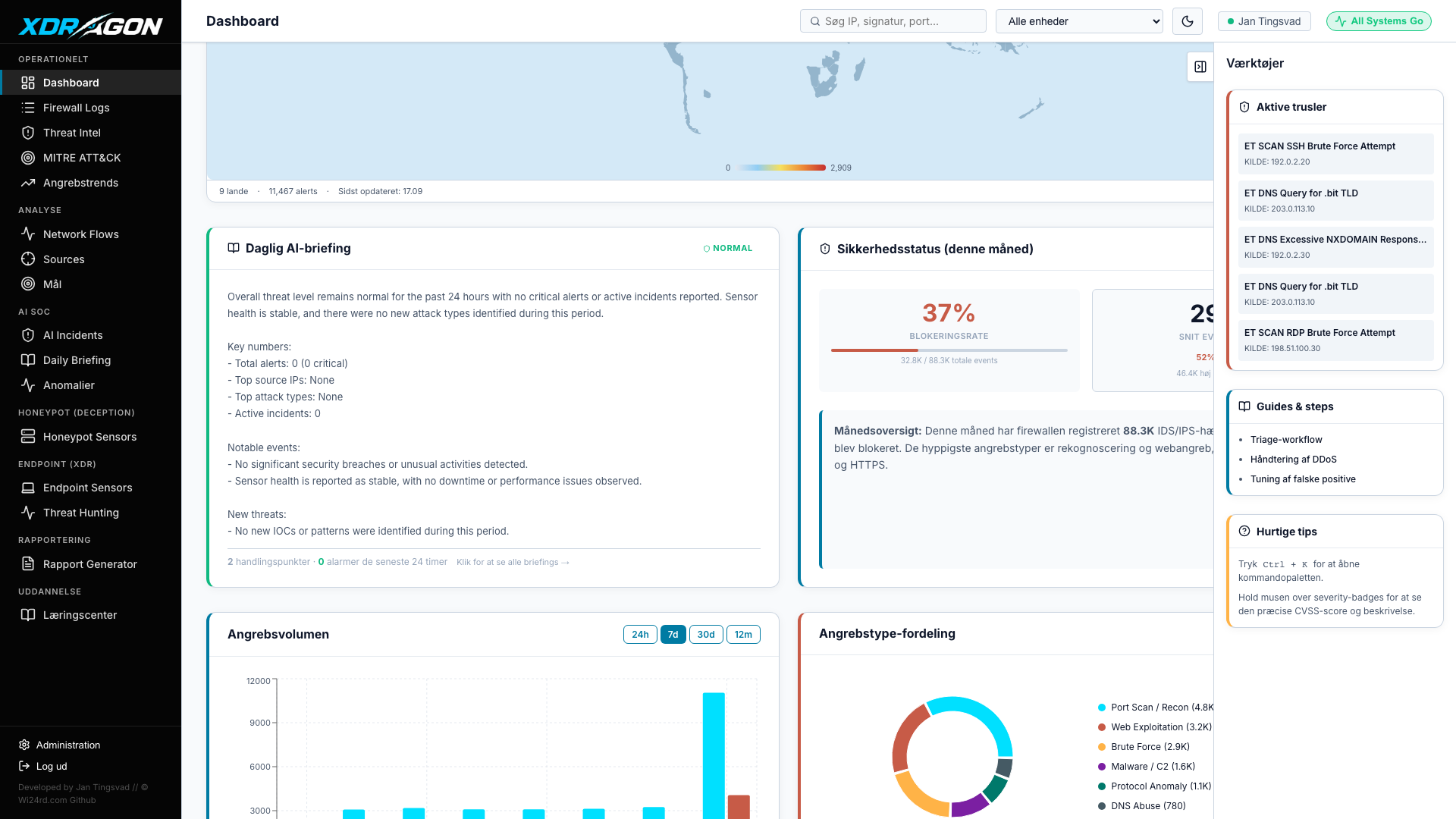Click the Port Scan / Recon legend dot
The height and width of the screenshot is (819, 1456).
click(x=1102, y=708)
